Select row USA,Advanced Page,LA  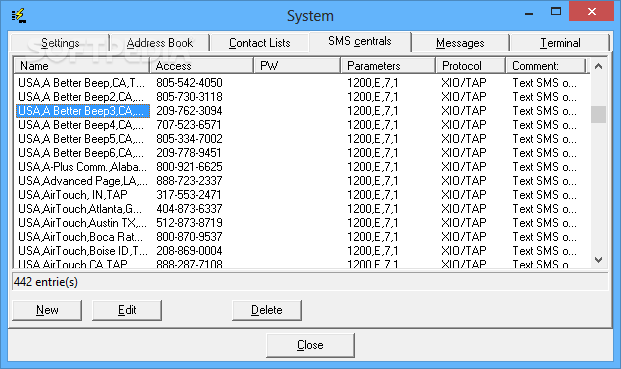click(x=303, y=181)
